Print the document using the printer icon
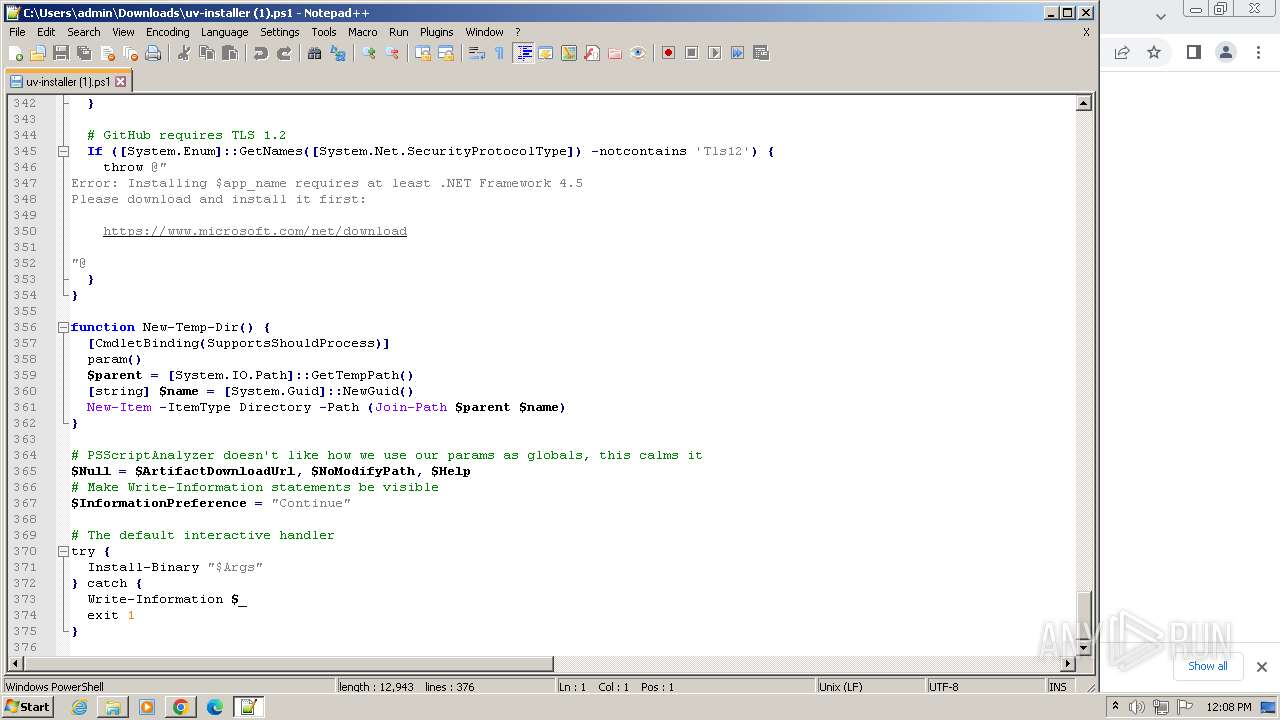The height and width of the screenshot is (720, 1280). (x=153, y=53)
